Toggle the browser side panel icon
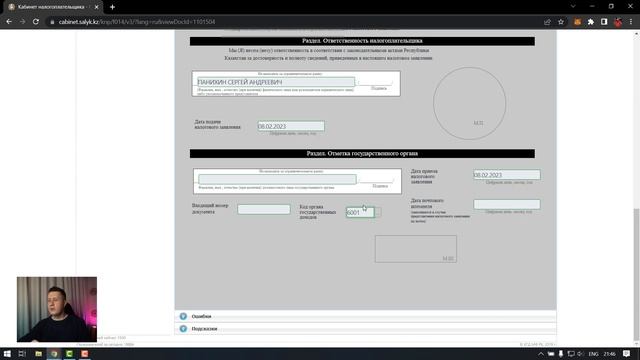The width and height of the screenshot is (640, 360). click(x=604, y=22)
